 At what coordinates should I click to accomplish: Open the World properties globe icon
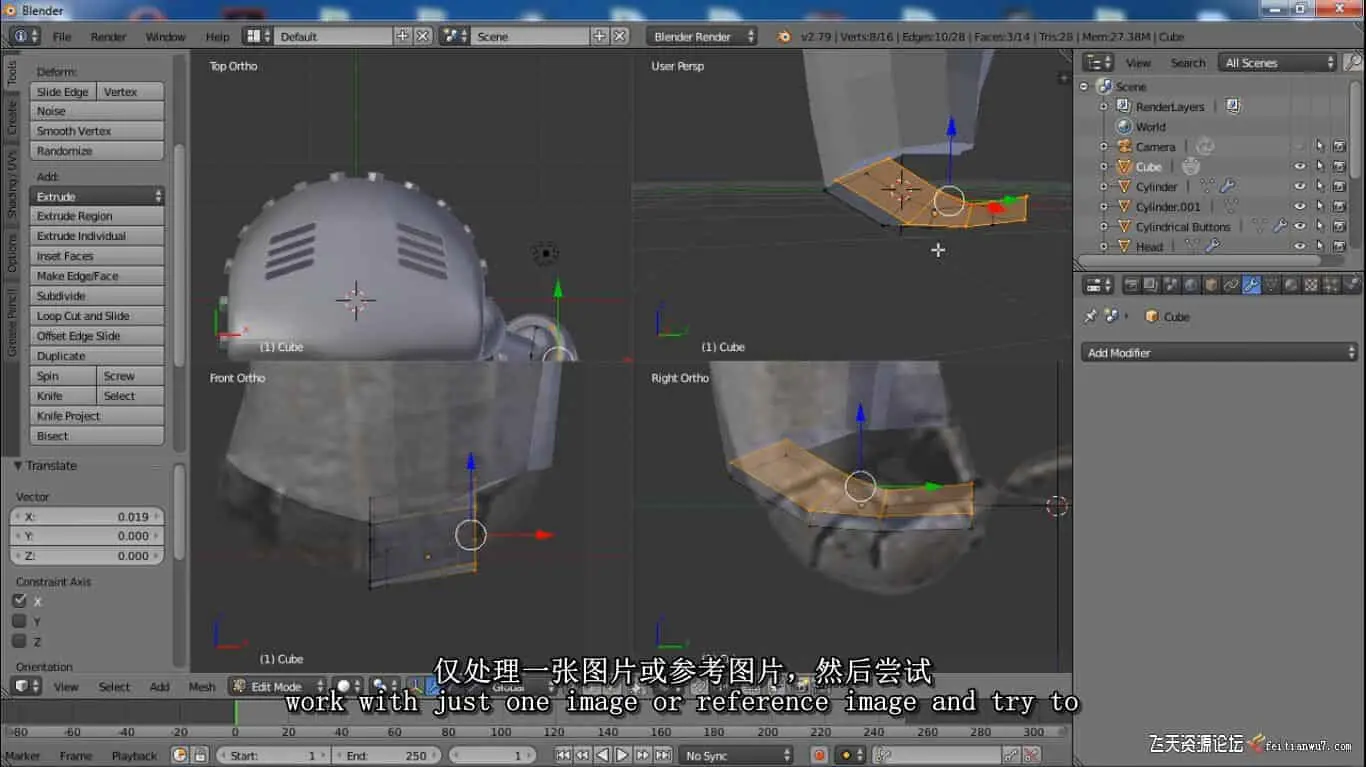pos(1191,285)
